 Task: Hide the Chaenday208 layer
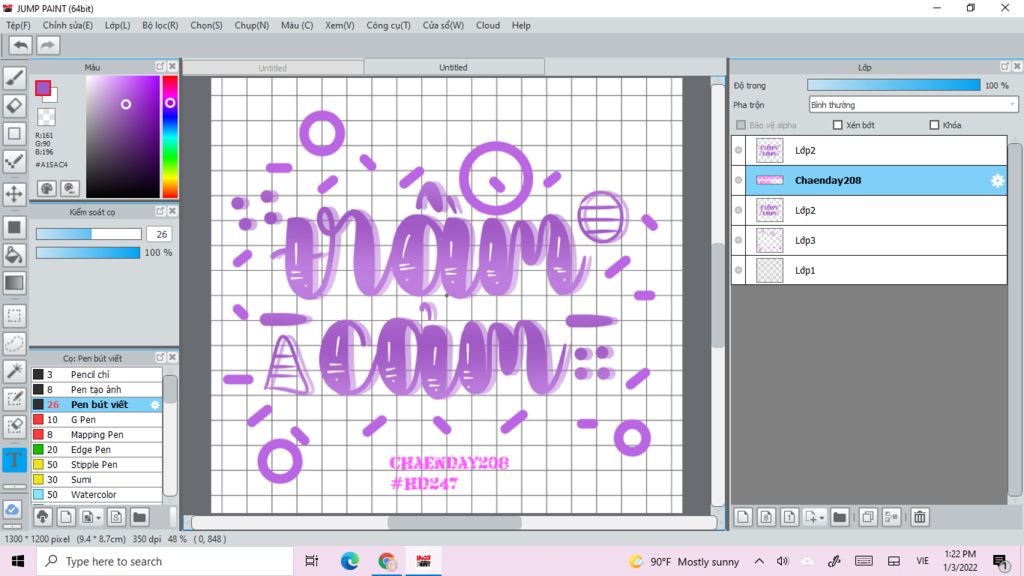[x=739, y=180]
